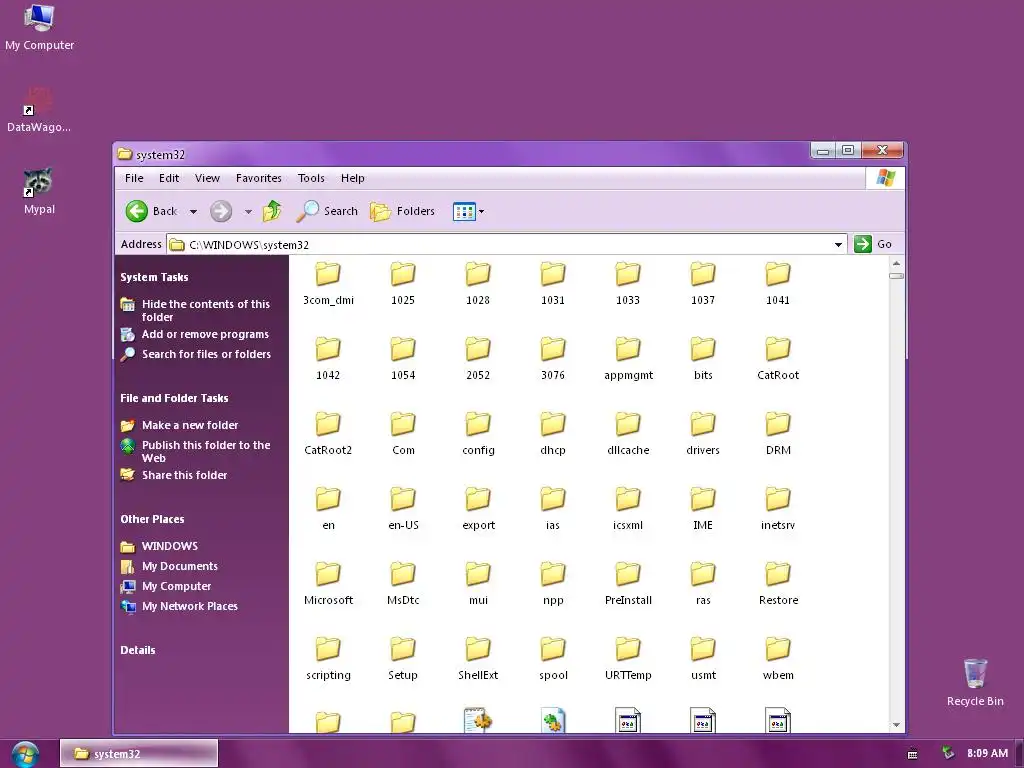Collapse the Other Places section header
This screenshot has width=1024, height=768.
[x=152, y=519]
